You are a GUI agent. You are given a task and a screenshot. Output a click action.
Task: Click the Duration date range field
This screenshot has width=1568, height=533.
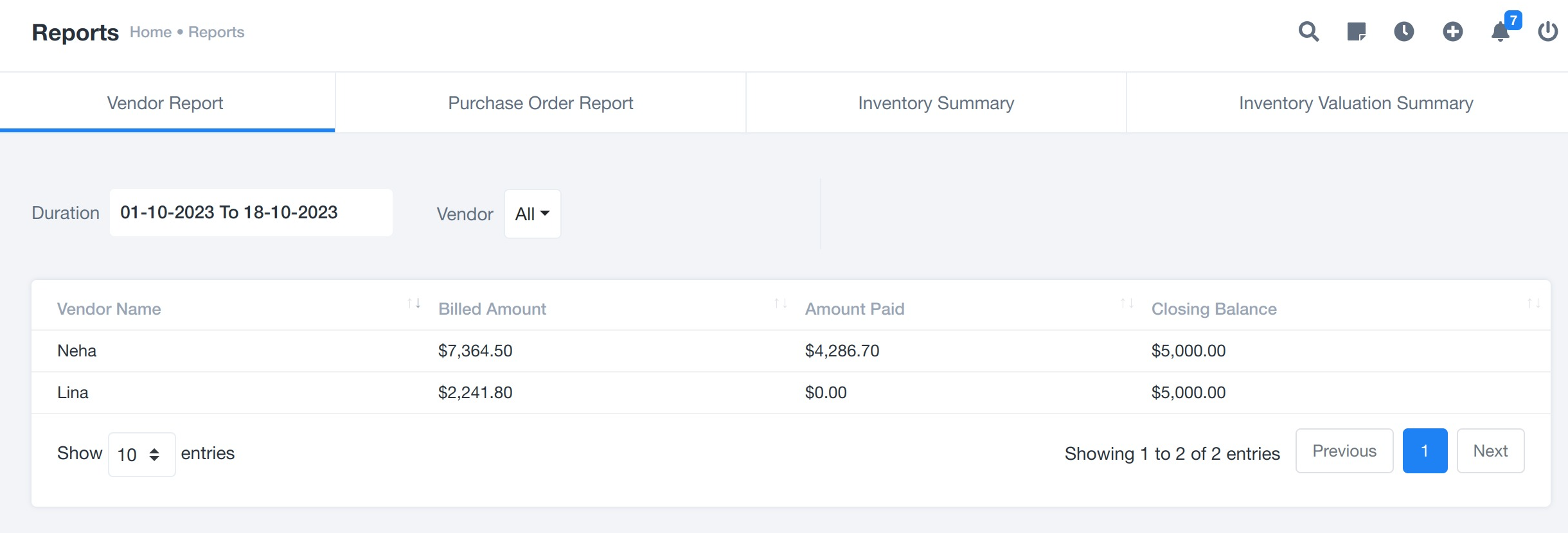click(251, 213)
